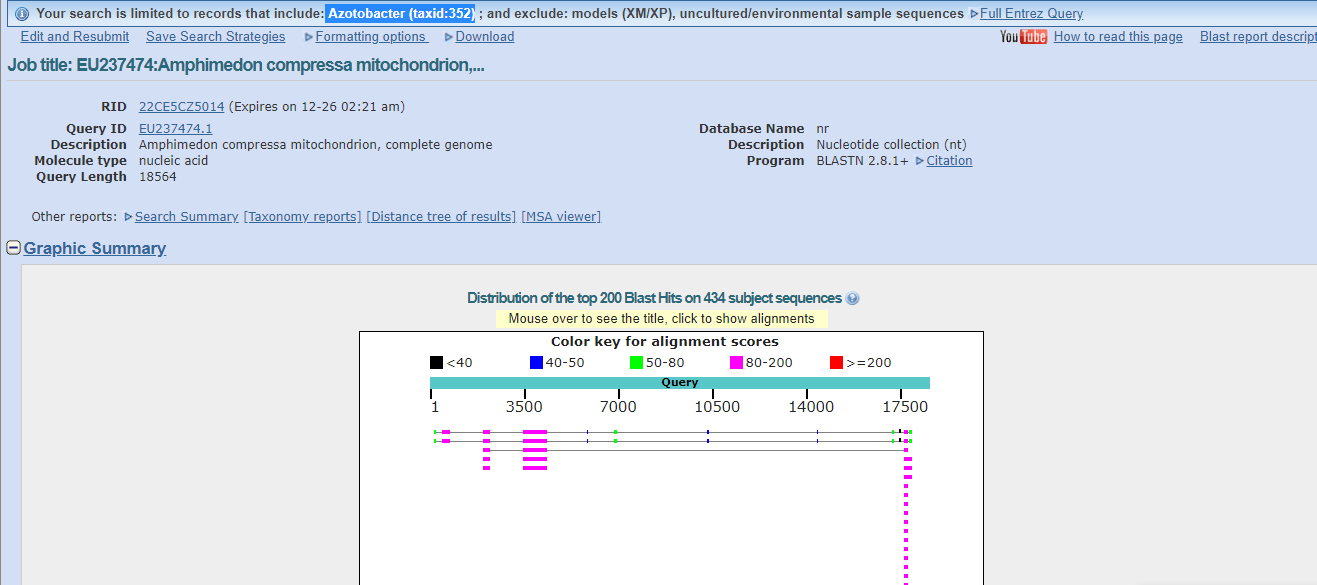Click How to read this page
Viewport: 1317px width, 585px height.
coord(1118,37)
